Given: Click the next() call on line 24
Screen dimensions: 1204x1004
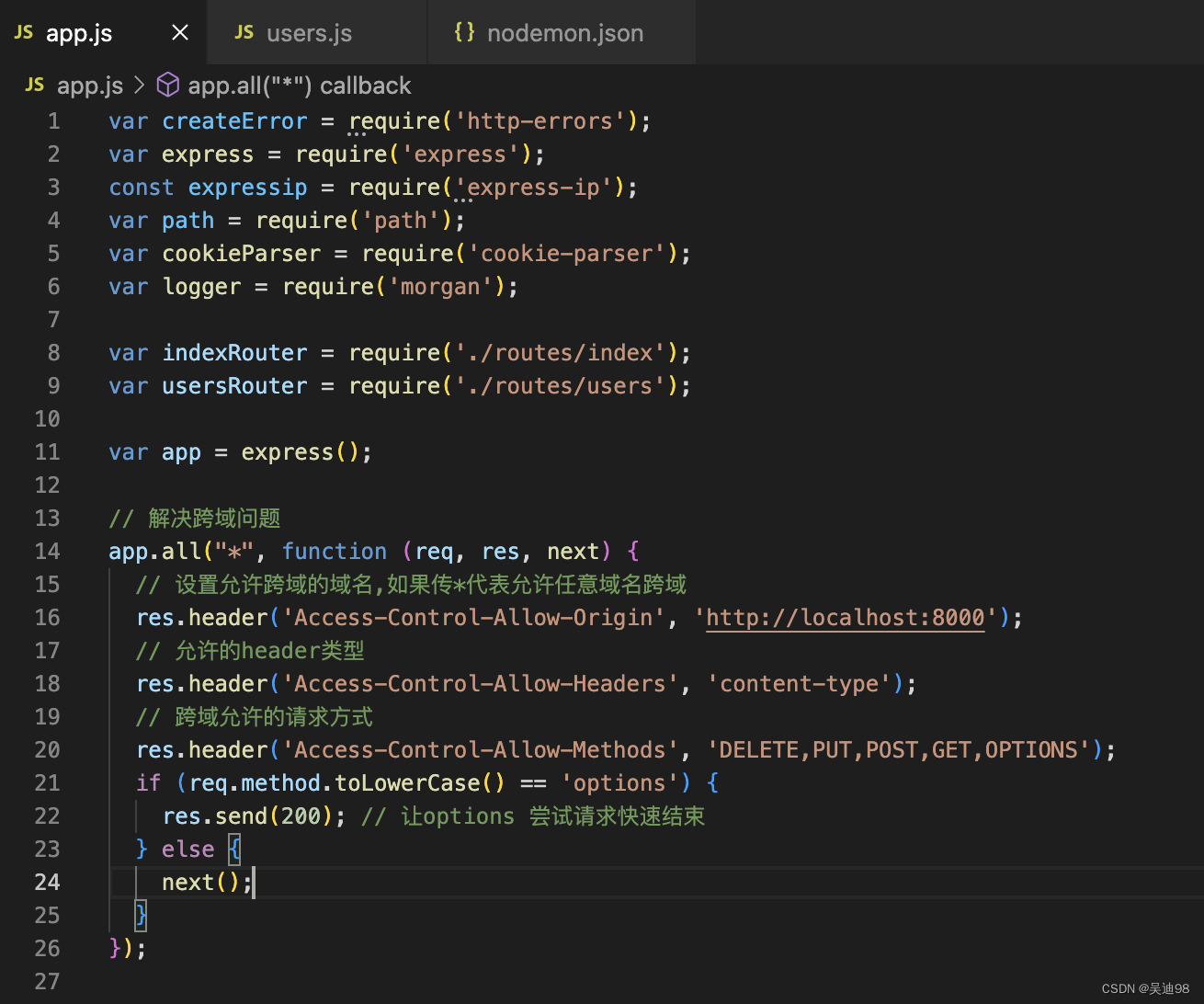Looking at the screenshot, I should tap(201, 883).
